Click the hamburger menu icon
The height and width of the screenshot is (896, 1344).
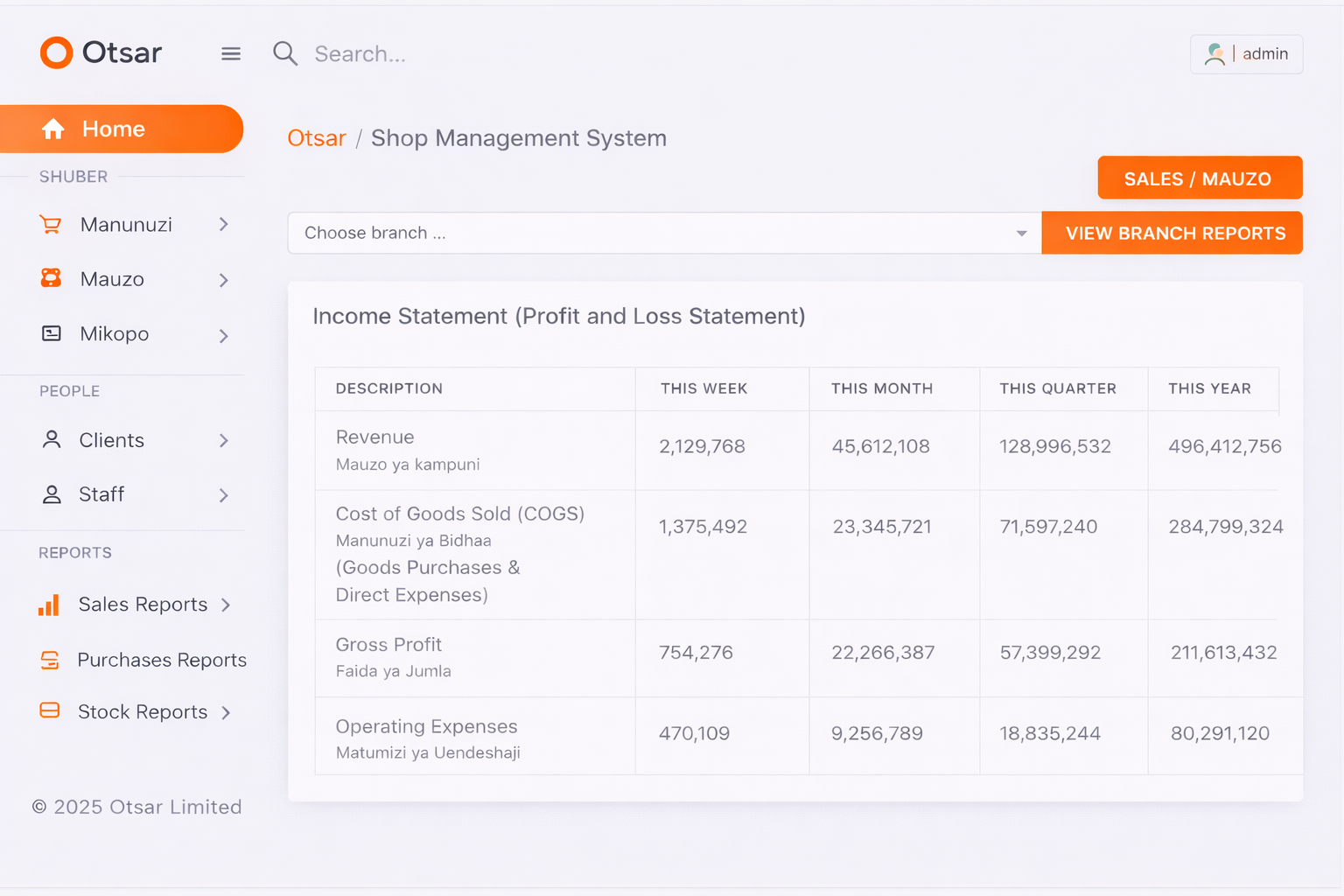coord(230,53)
